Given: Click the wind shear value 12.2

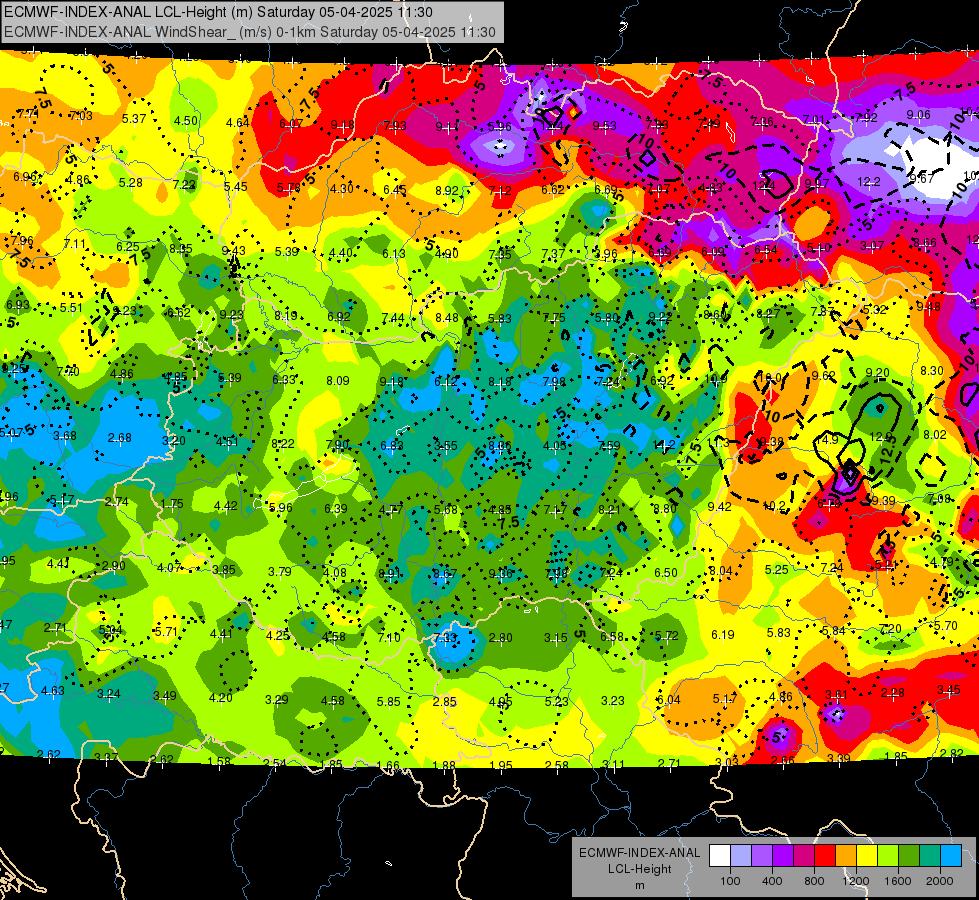Looking at the screenshot, I should 868,182.
